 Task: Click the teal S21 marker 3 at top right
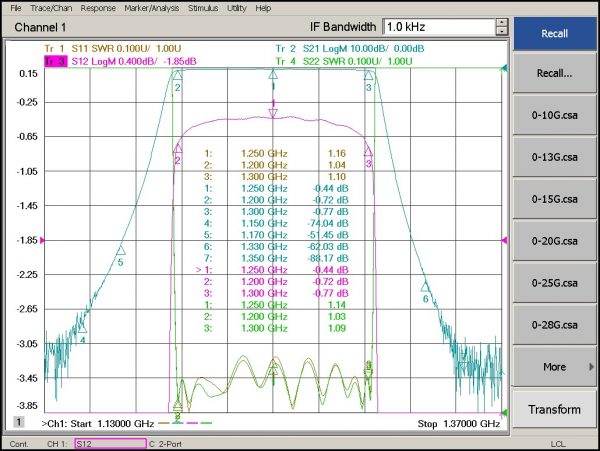[x=368, y=75]
